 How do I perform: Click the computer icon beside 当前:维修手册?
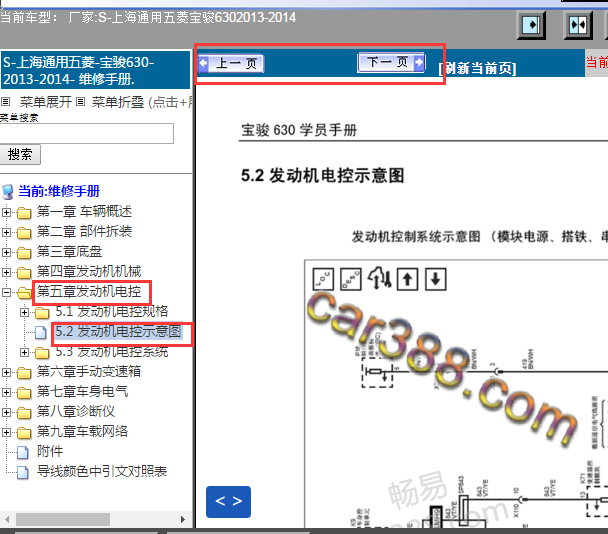(8, 192)
